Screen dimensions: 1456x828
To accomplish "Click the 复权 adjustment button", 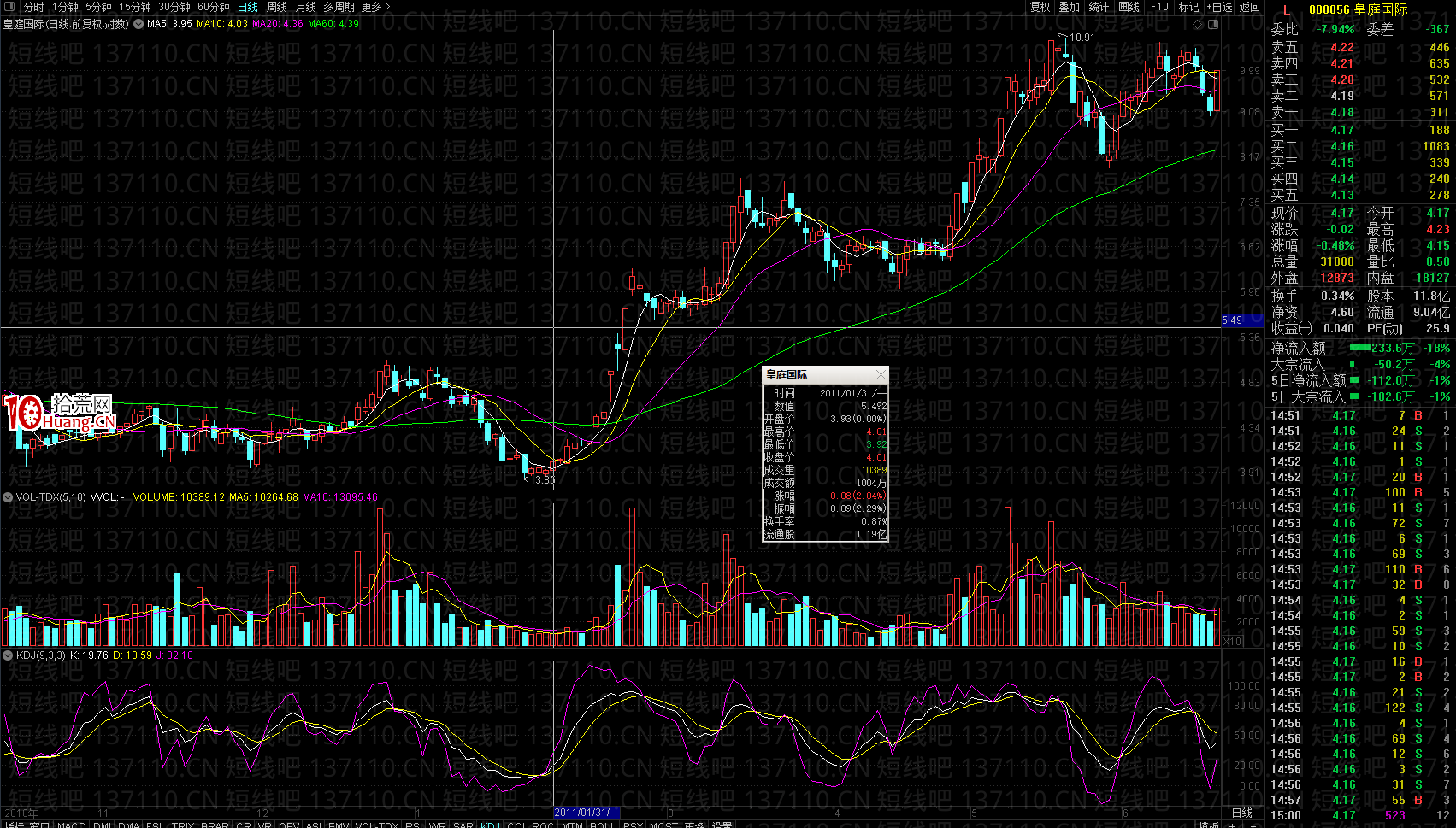I will click(x=1040, y=7).
